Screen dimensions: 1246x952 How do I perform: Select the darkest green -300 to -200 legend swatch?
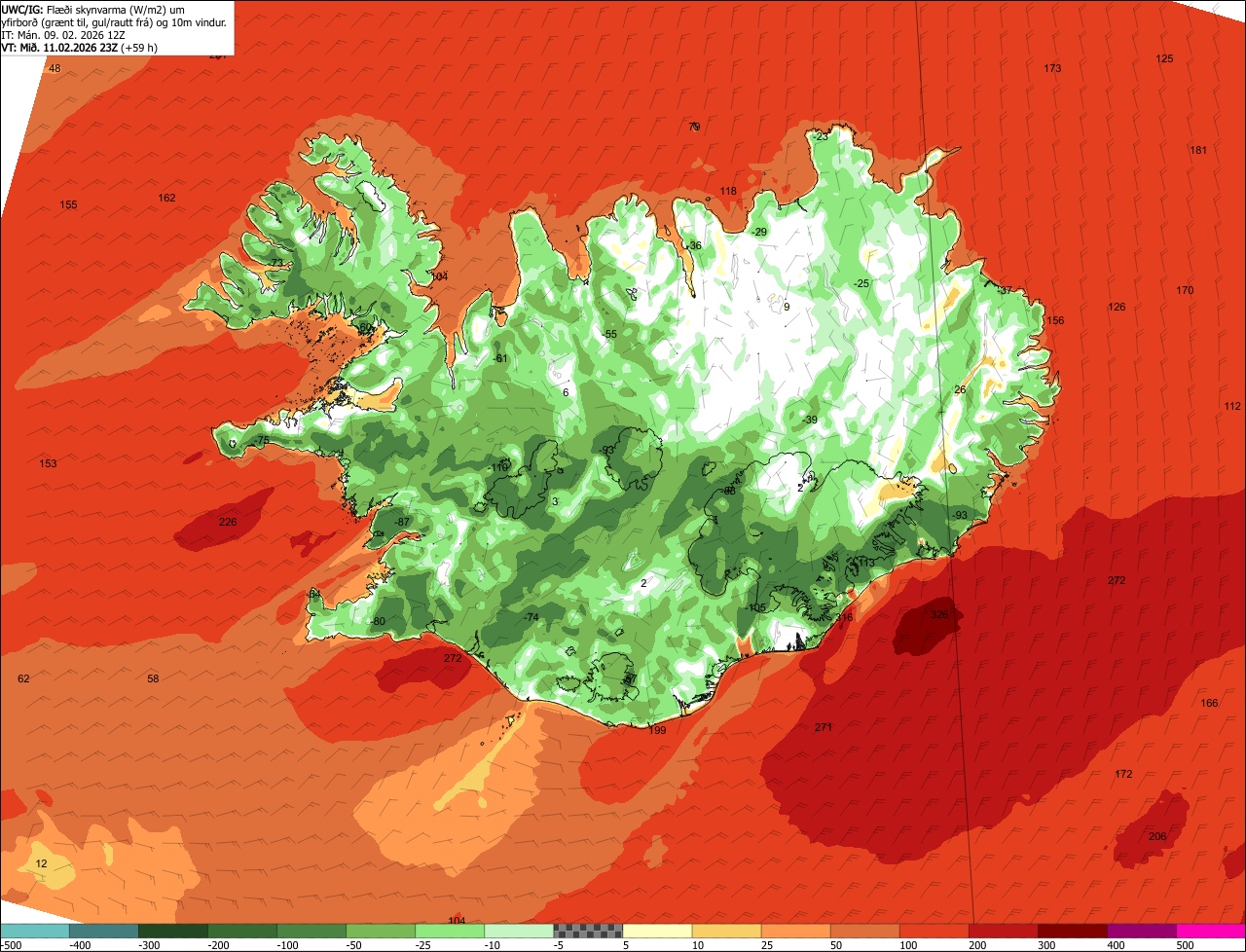click(173, 931)
